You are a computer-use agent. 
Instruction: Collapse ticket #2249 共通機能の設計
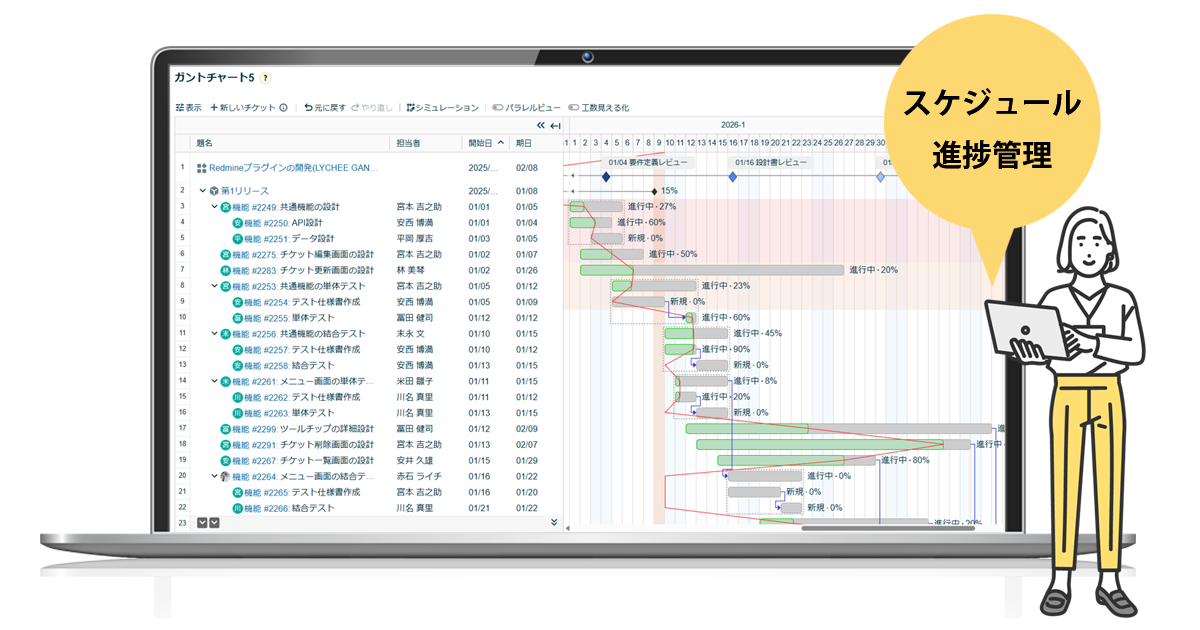coord(214,207)
